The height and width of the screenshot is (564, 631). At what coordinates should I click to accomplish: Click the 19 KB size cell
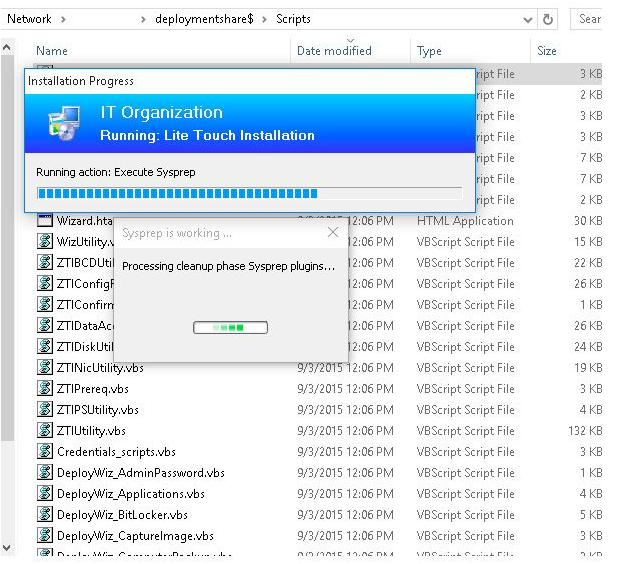point(588,367)
